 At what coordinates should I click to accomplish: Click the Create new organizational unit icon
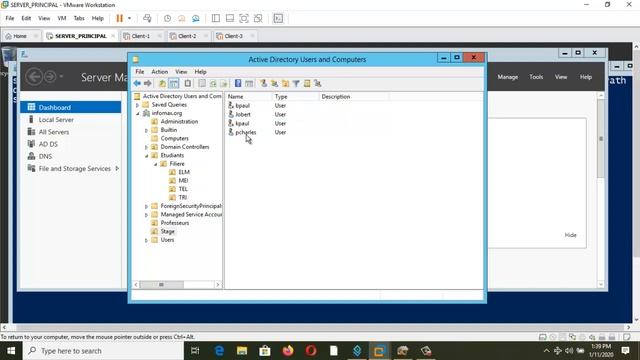[285, 83]
